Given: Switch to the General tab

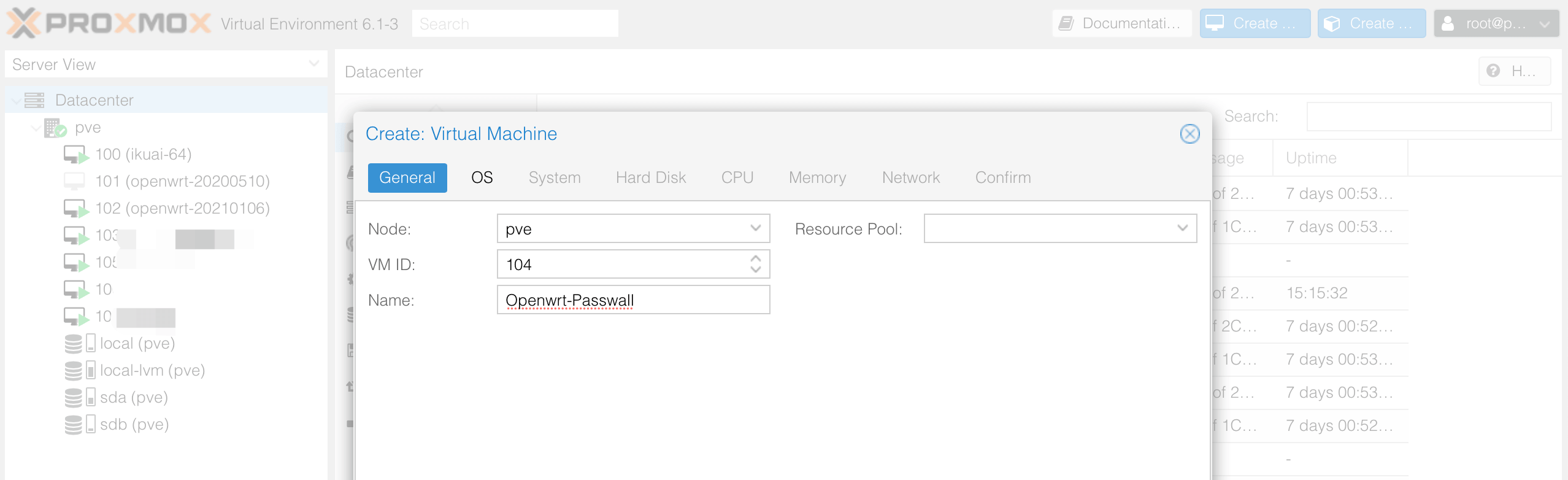Looking at the screenshot, I should click(x=407, y=177).
